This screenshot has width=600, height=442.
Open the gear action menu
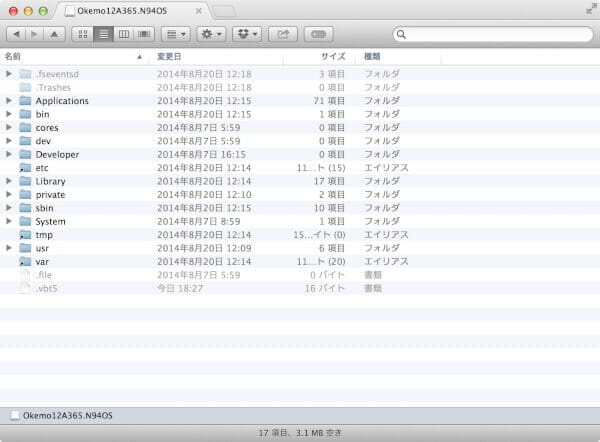click(211, 34)
